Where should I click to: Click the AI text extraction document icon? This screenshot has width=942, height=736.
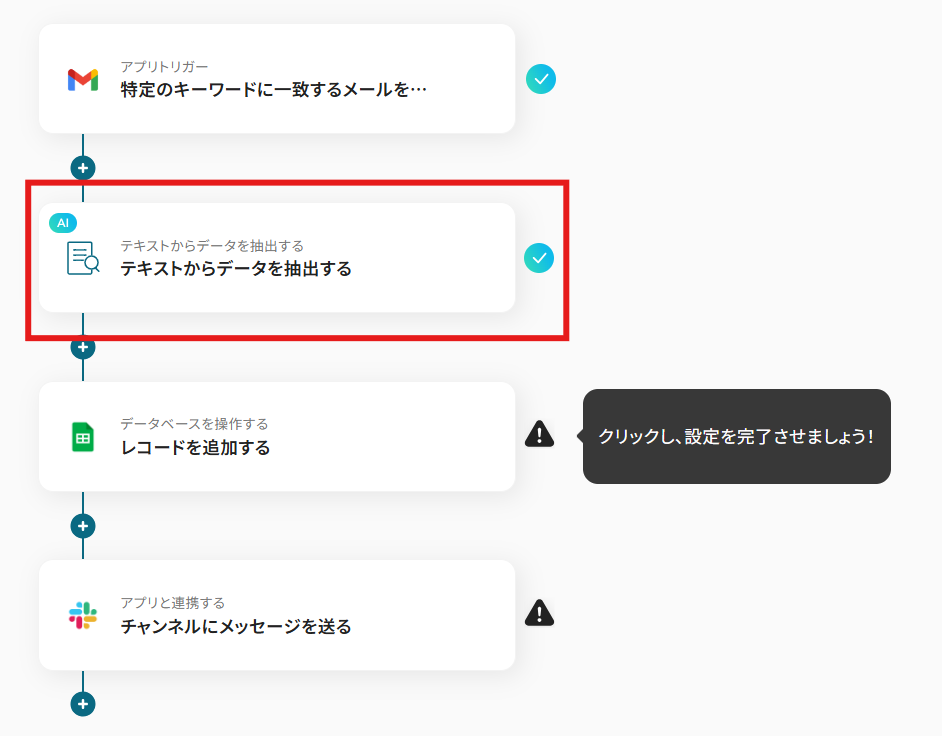click(83, 258)
